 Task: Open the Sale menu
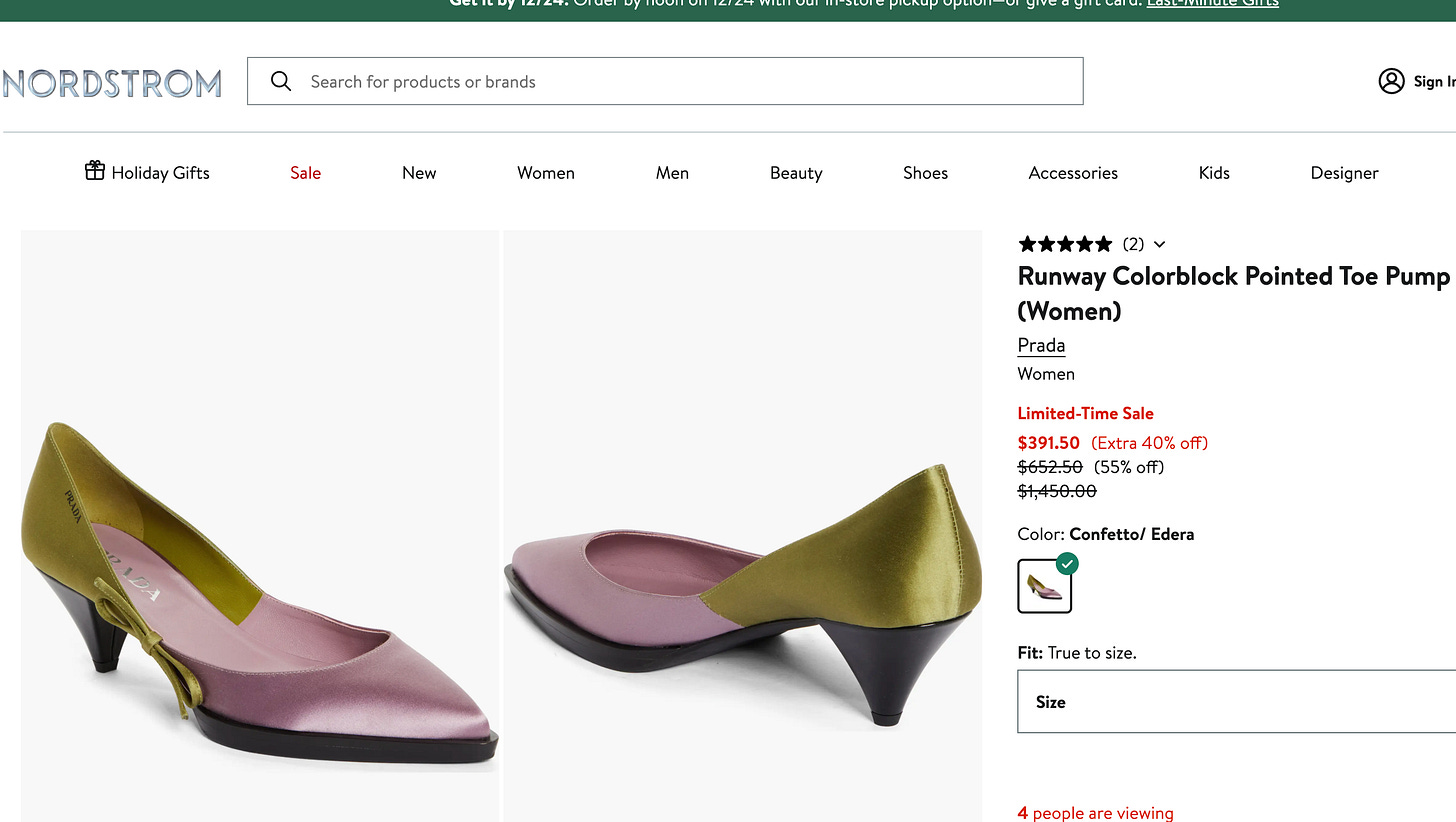tap(306, 172)
